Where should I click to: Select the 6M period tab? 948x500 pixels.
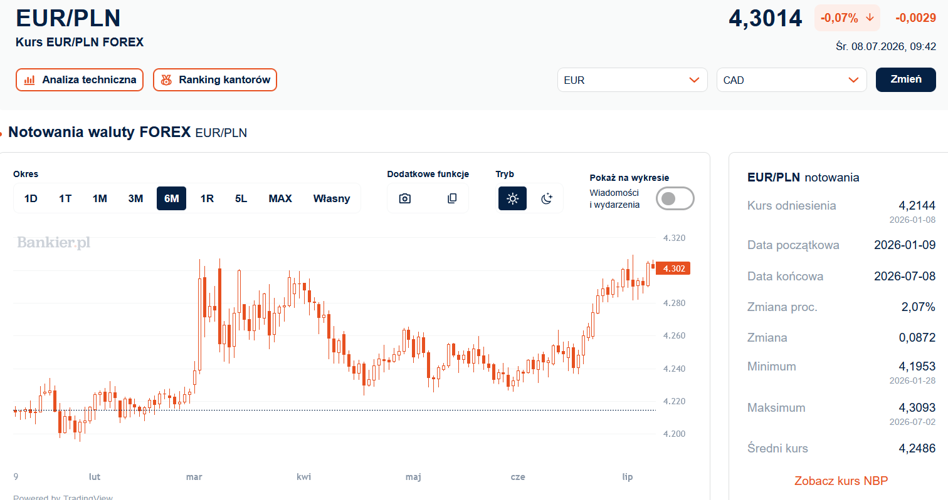point(171,198)
